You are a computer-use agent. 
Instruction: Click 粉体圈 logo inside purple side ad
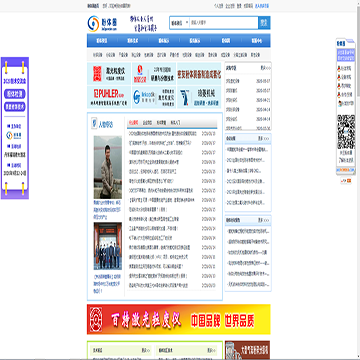pyautogui.click(x=15, y=135)
